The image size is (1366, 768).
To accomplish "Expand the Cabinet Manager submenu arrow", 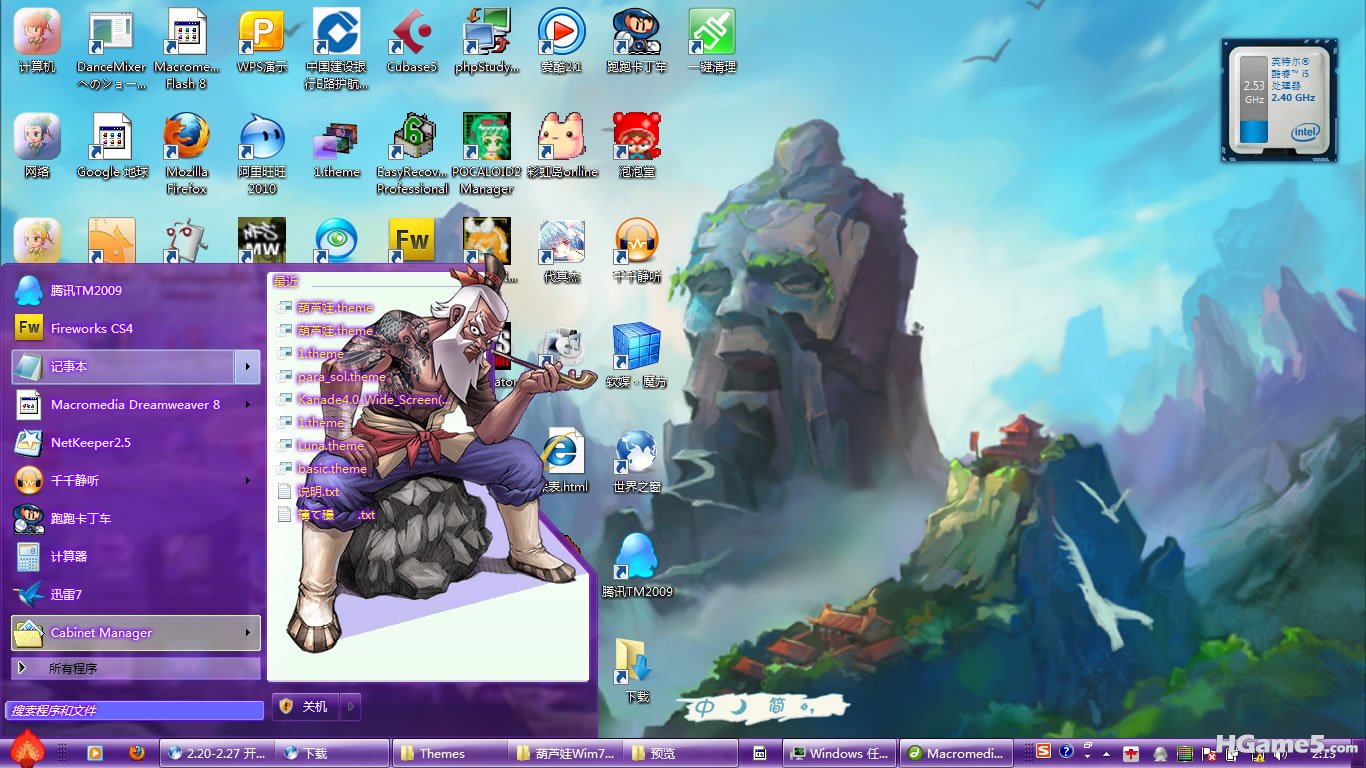I will tap(247, 633).
